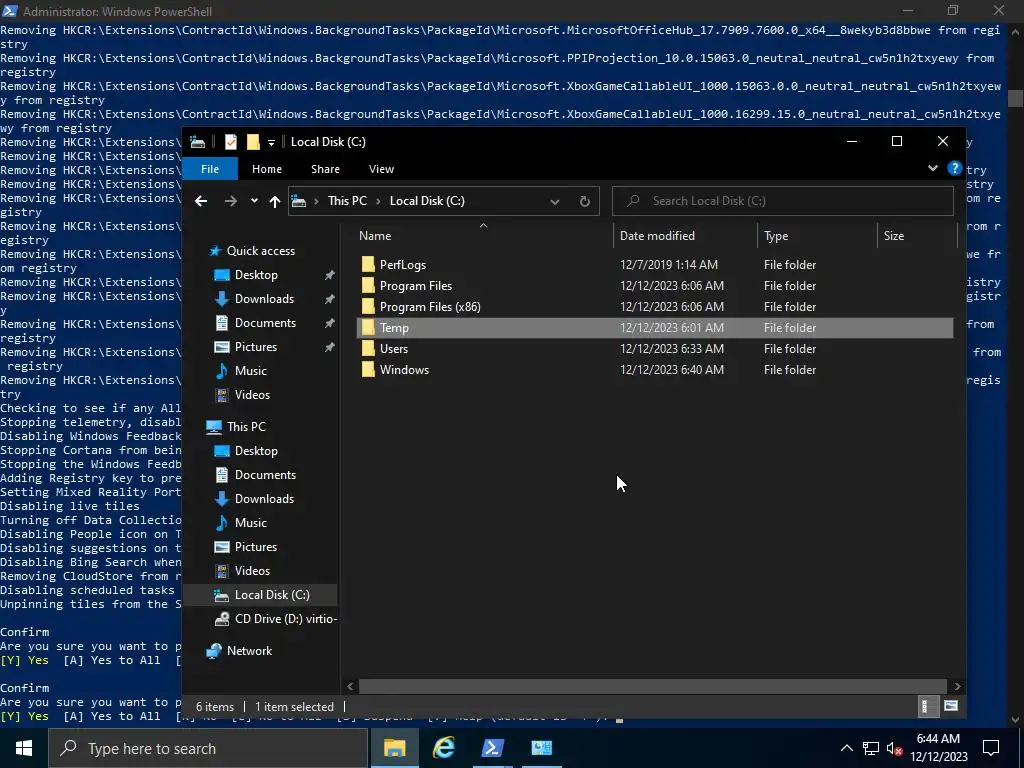Show hidden system tray icons
The width and height of the screenshot is (1024, 768).
846,748
